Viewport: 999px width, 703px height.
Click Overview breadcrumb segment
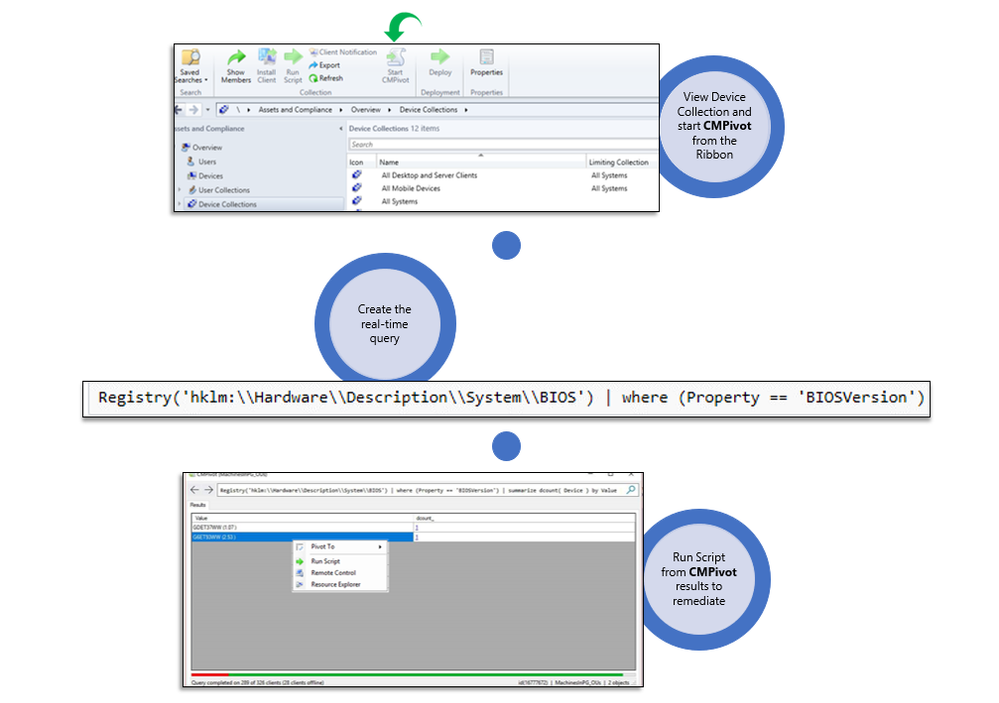pos(366,110)
